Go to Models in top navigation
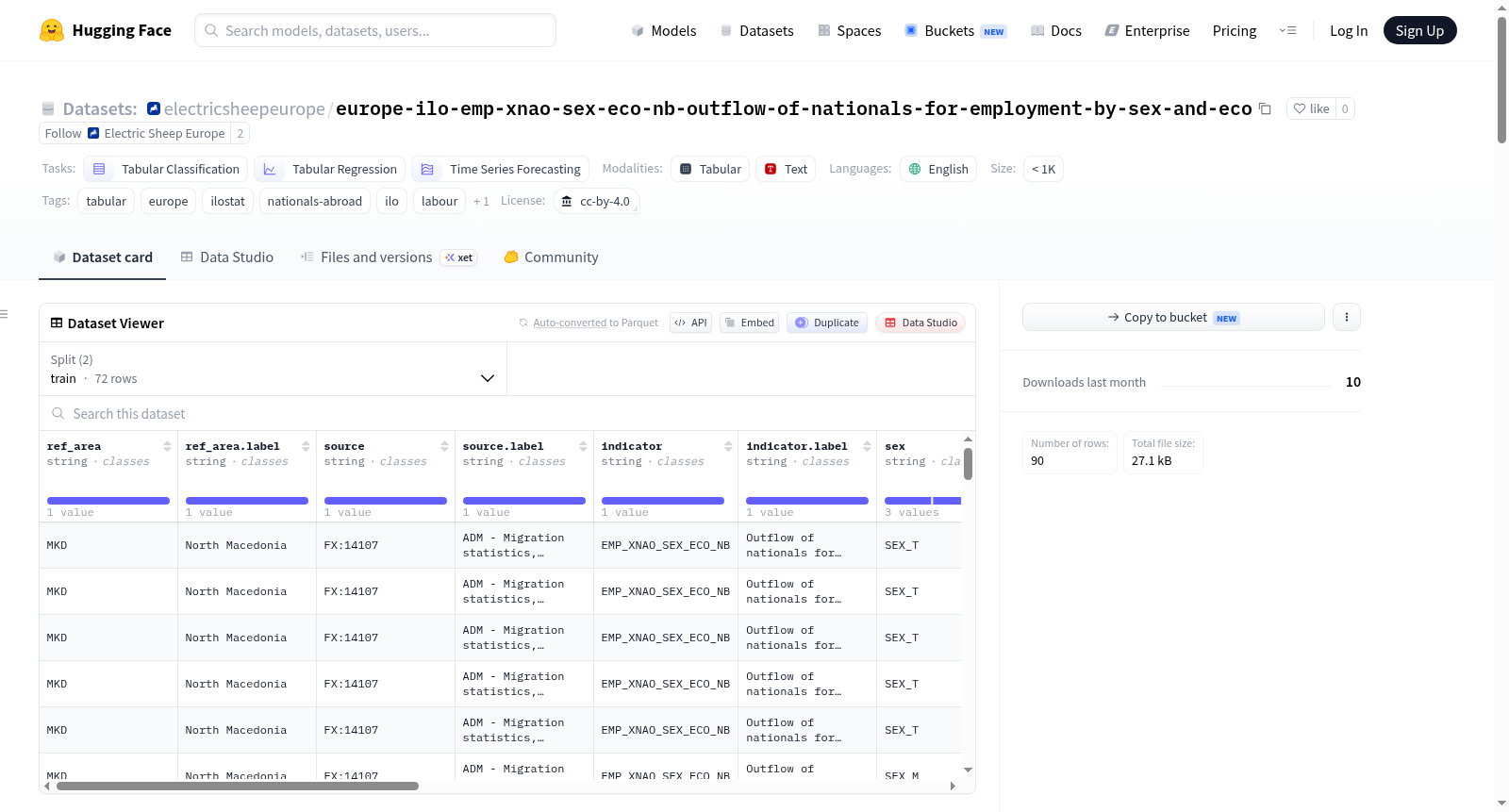1509x812 pixels. [664, 30]
